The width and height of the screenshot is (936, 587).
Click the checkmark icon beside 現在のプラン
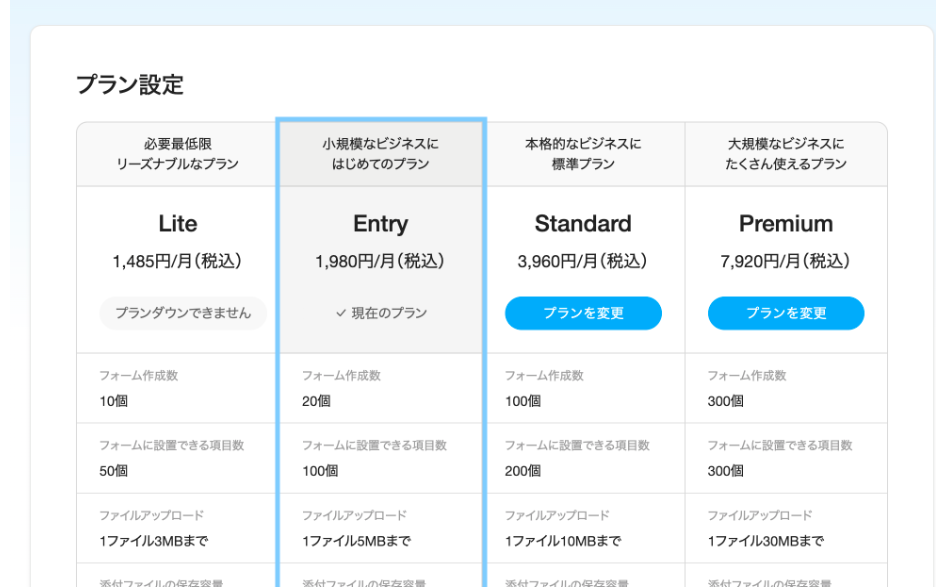(341, 313)
